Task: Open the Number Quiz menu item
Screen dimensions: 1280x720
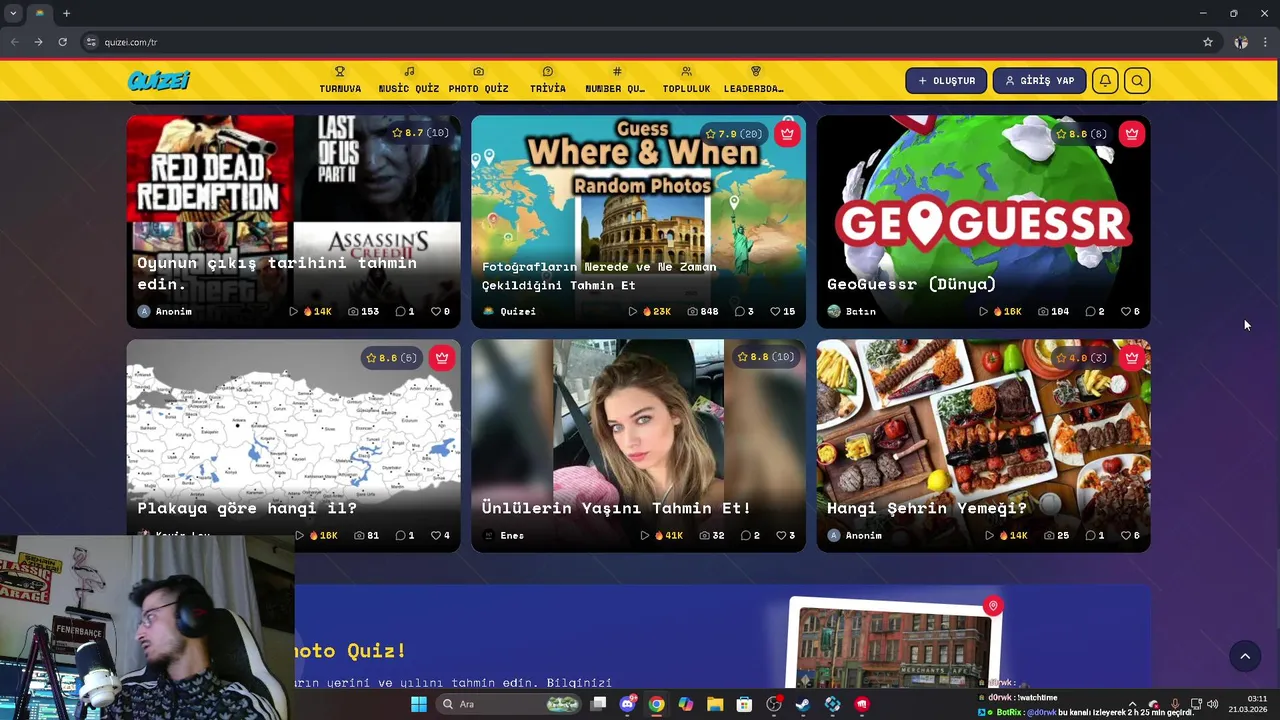Action: click(616, 80)
